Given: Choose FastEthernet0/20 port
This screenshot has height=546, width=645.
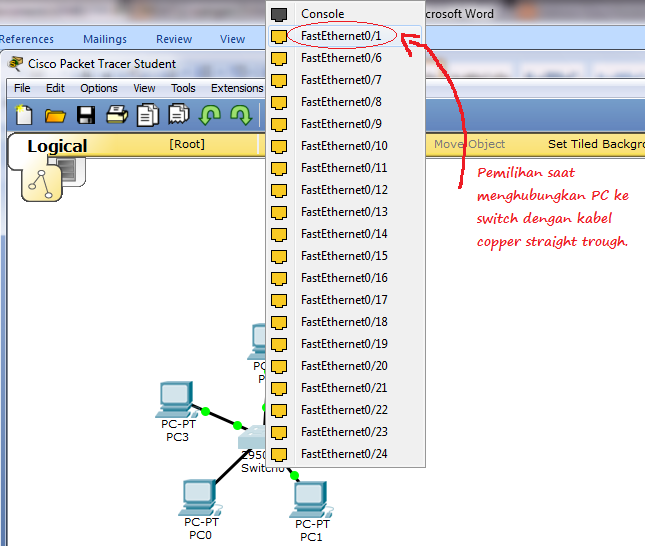Looking at the screenshot, I should pyautogui.click(x=346, y=366).
